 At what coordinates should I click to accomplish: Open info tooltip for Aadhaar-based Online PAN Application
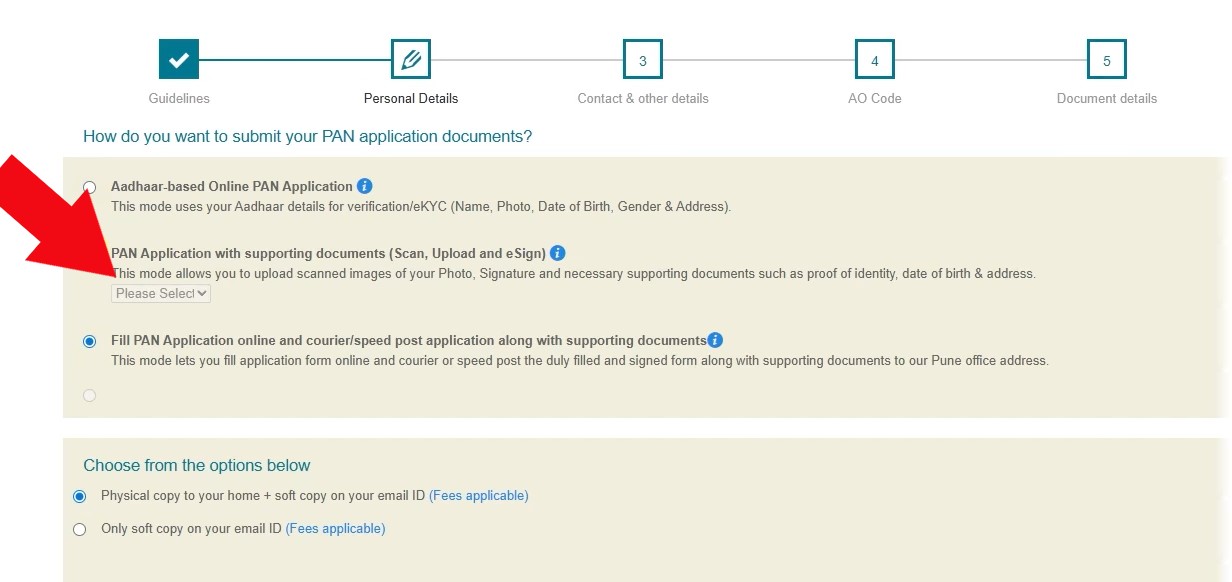[x=364, y=186]
